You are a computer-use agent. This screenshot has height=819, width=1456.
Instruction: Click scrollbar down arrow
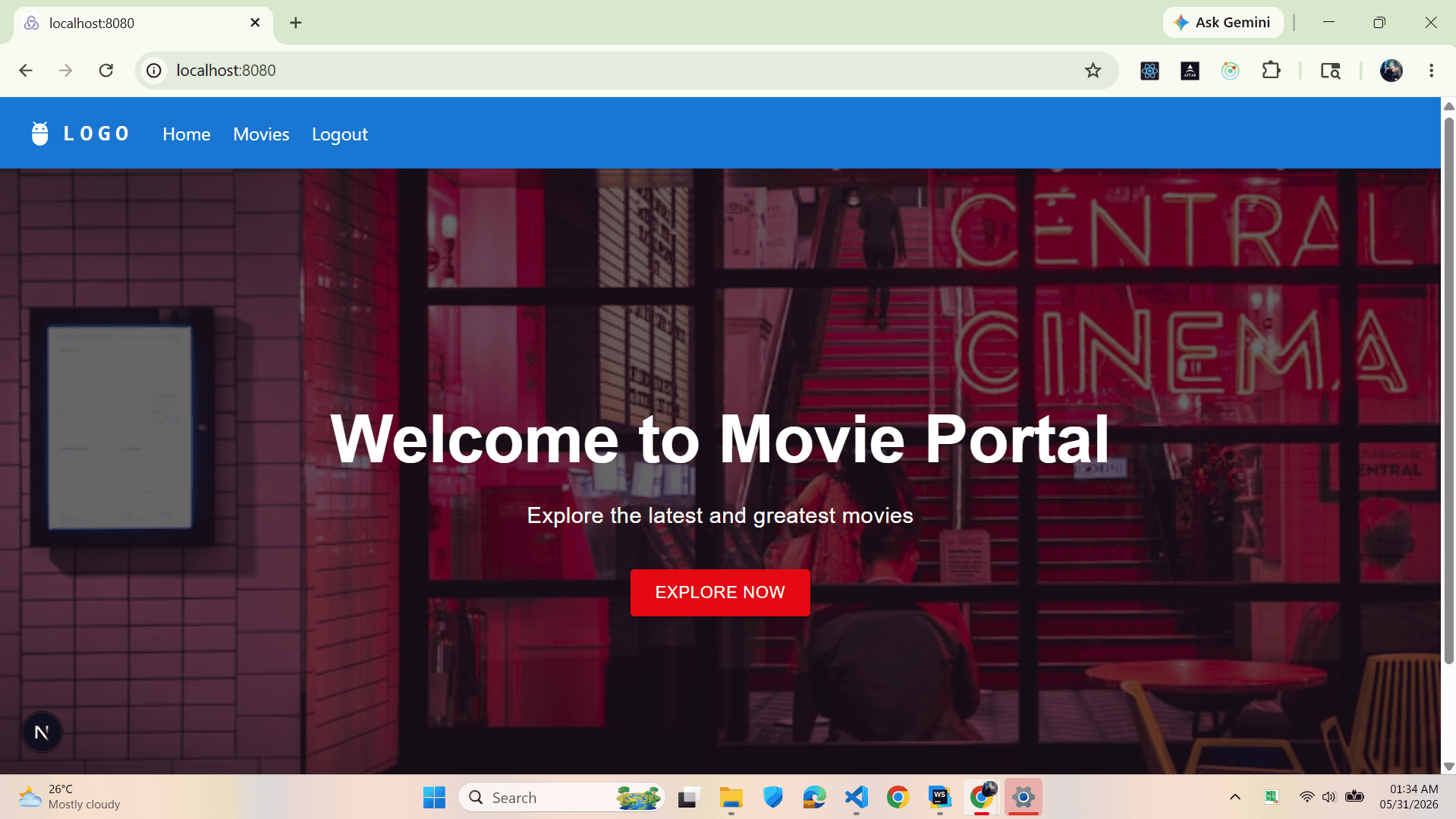pyautogui.click(x=1448, y=767)
